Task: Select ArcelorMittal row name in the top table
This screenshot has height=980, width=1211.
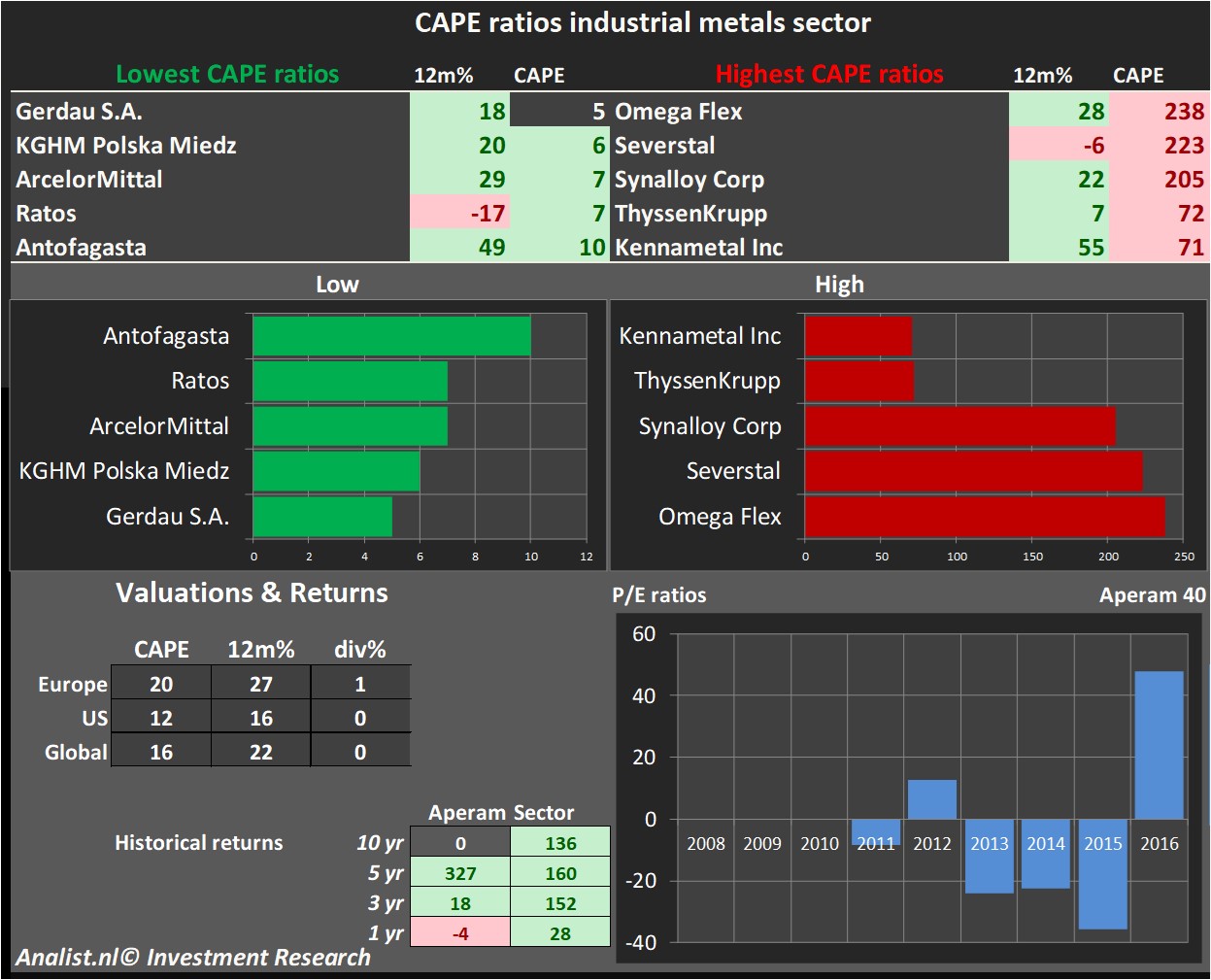Action: (x=89, y=180)
